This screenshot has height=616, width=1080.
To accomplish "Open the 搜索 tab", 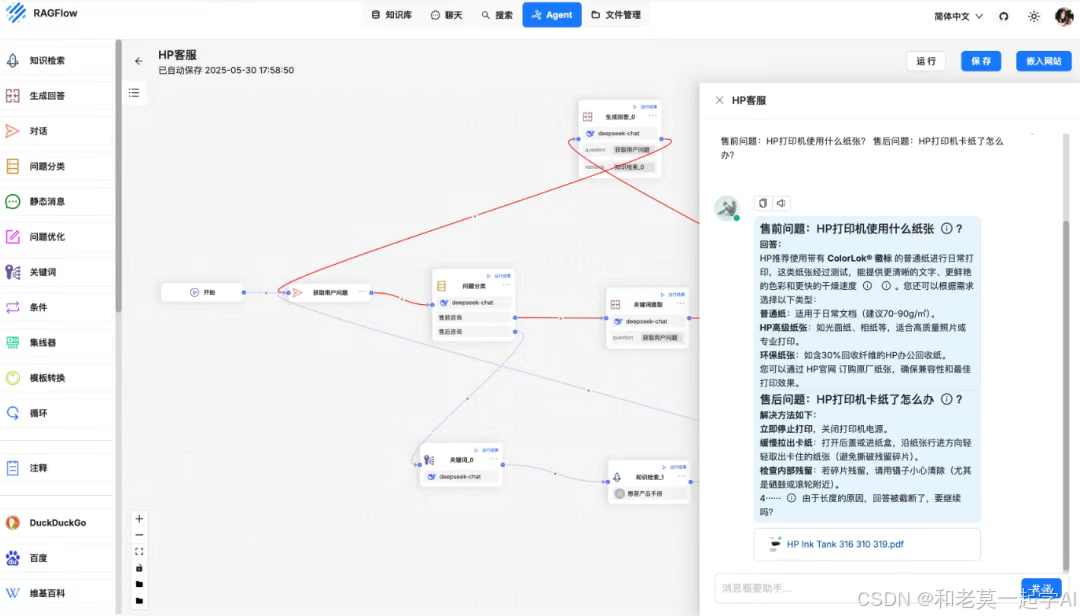I will 497,14.
